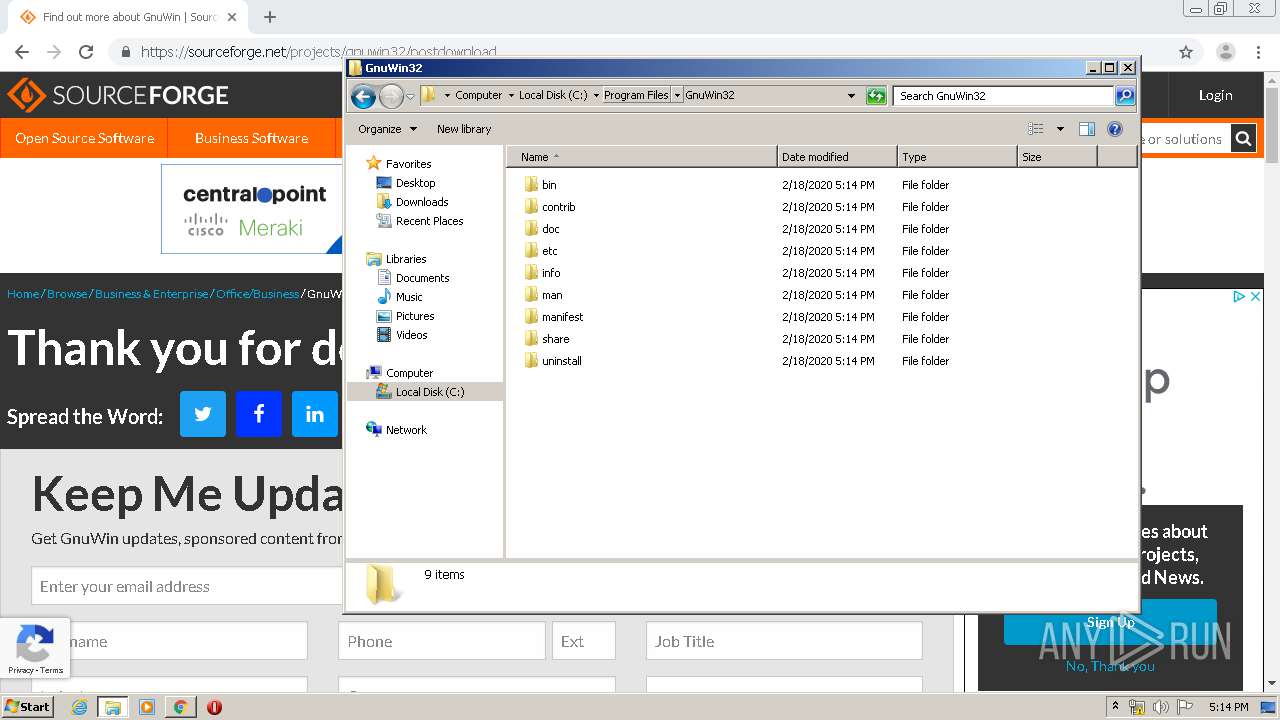Screen dimensions: 1280x720
Task: Select the uninstall folder icon
Action: 531,361
